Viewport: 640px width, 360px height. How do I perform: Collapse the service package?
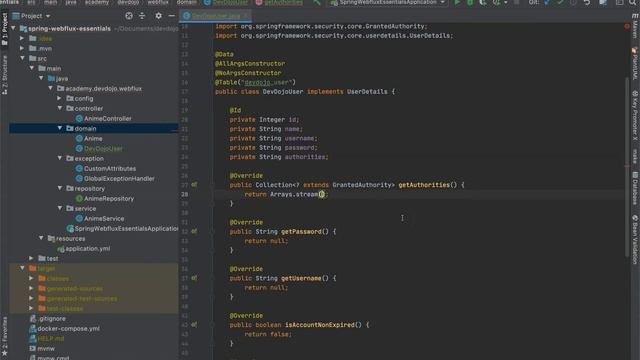tap(60, 208)
